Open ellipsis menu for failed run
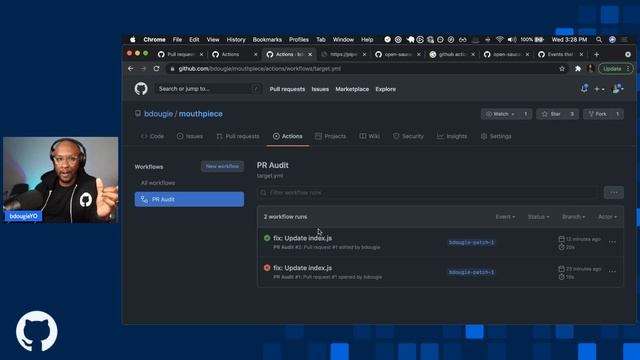The image size is (640, 360). (x=612, y=271)
